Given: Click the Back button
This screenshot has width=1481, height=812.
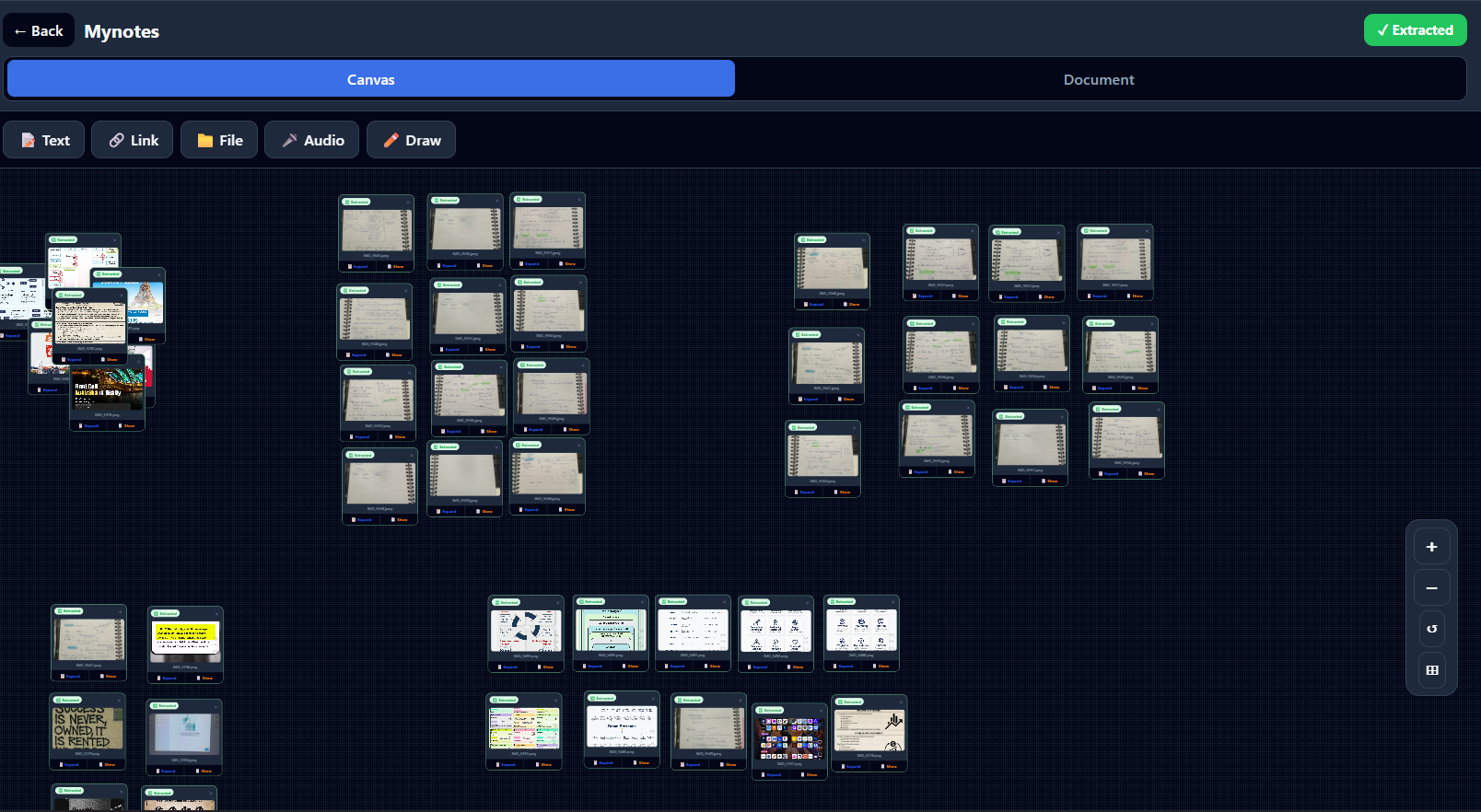Looking at the screenshot, I should pos(39,31).
